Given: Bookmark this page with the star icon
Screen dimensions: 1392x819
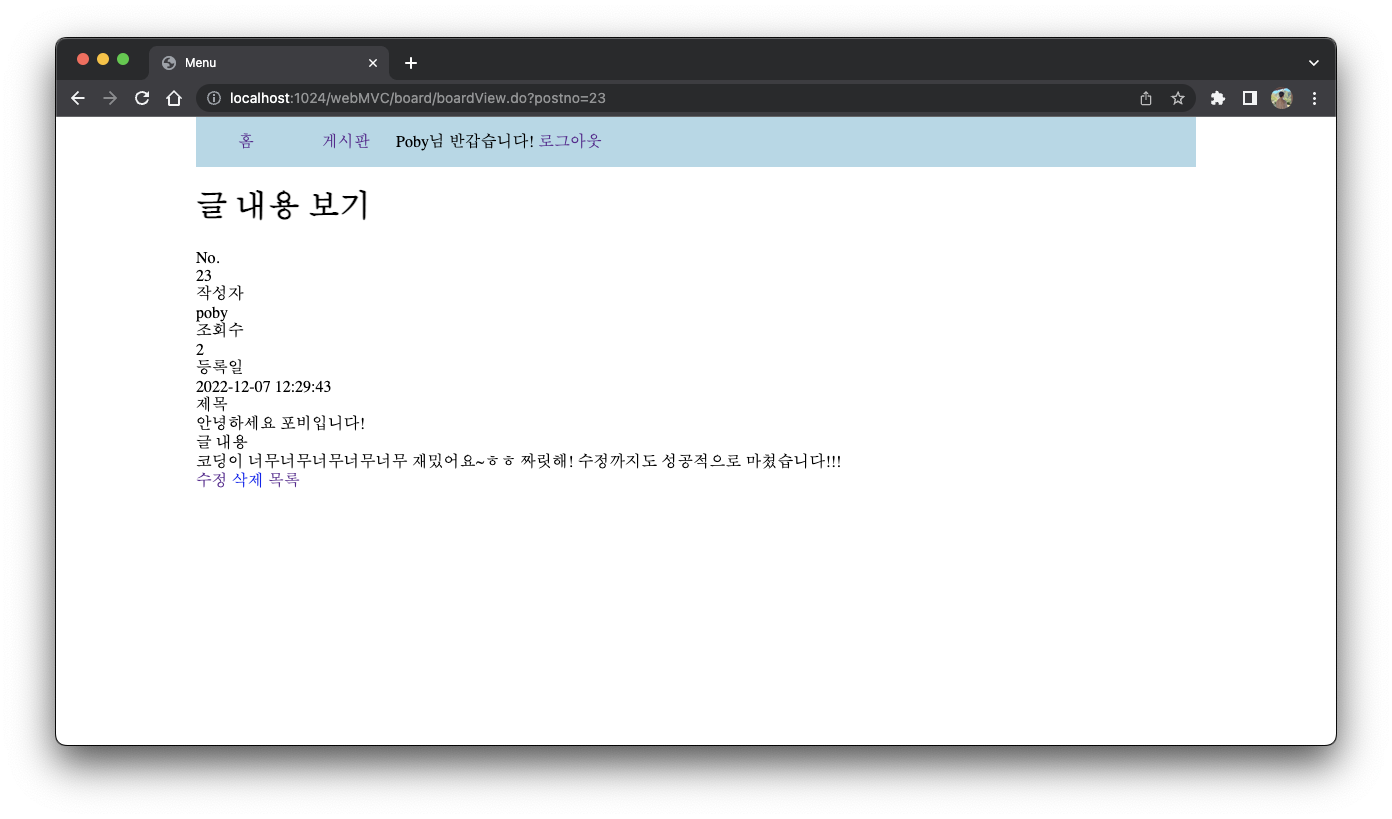Looking at the screenshot, I should (1178, 98).
